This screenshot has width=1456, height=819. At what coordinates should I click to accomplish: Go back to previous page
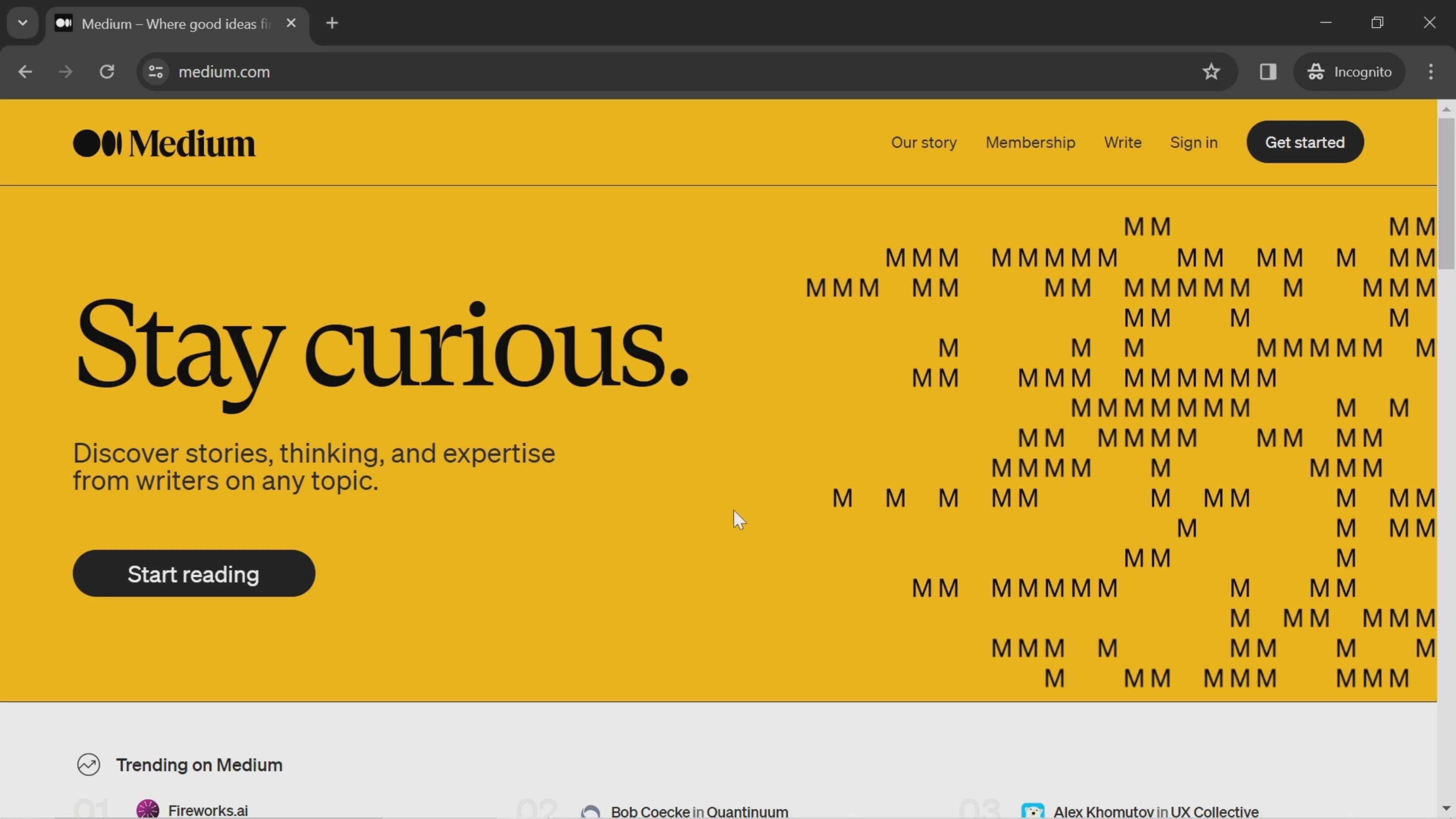25,72
